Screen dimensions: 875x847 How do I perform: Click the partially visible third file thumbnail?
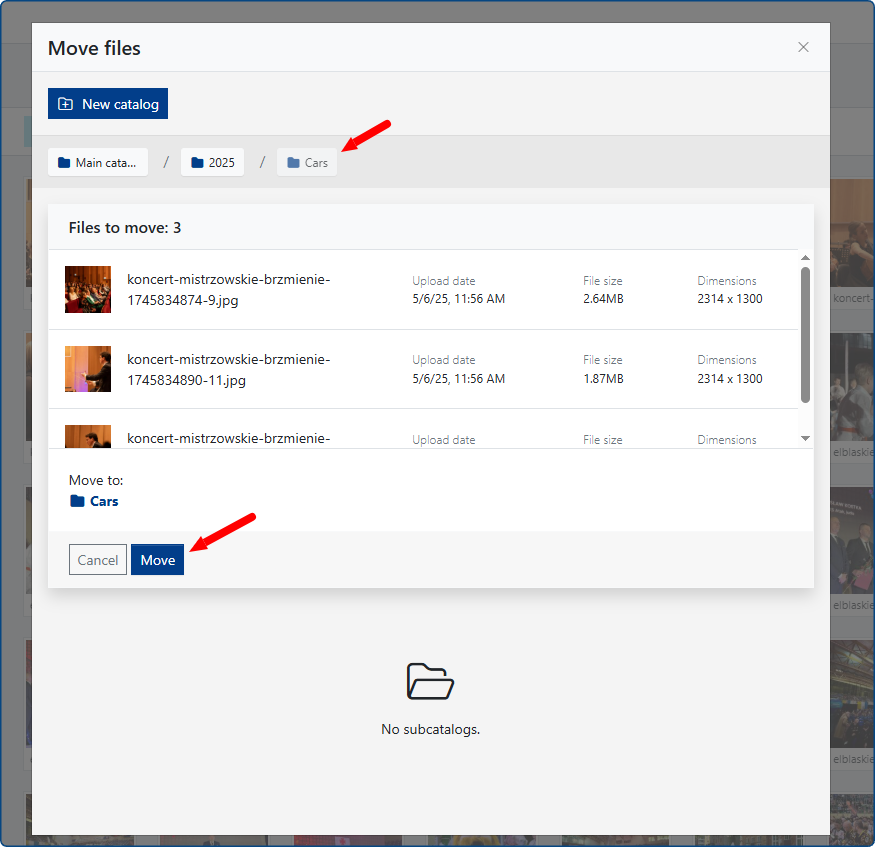[88, 437]
